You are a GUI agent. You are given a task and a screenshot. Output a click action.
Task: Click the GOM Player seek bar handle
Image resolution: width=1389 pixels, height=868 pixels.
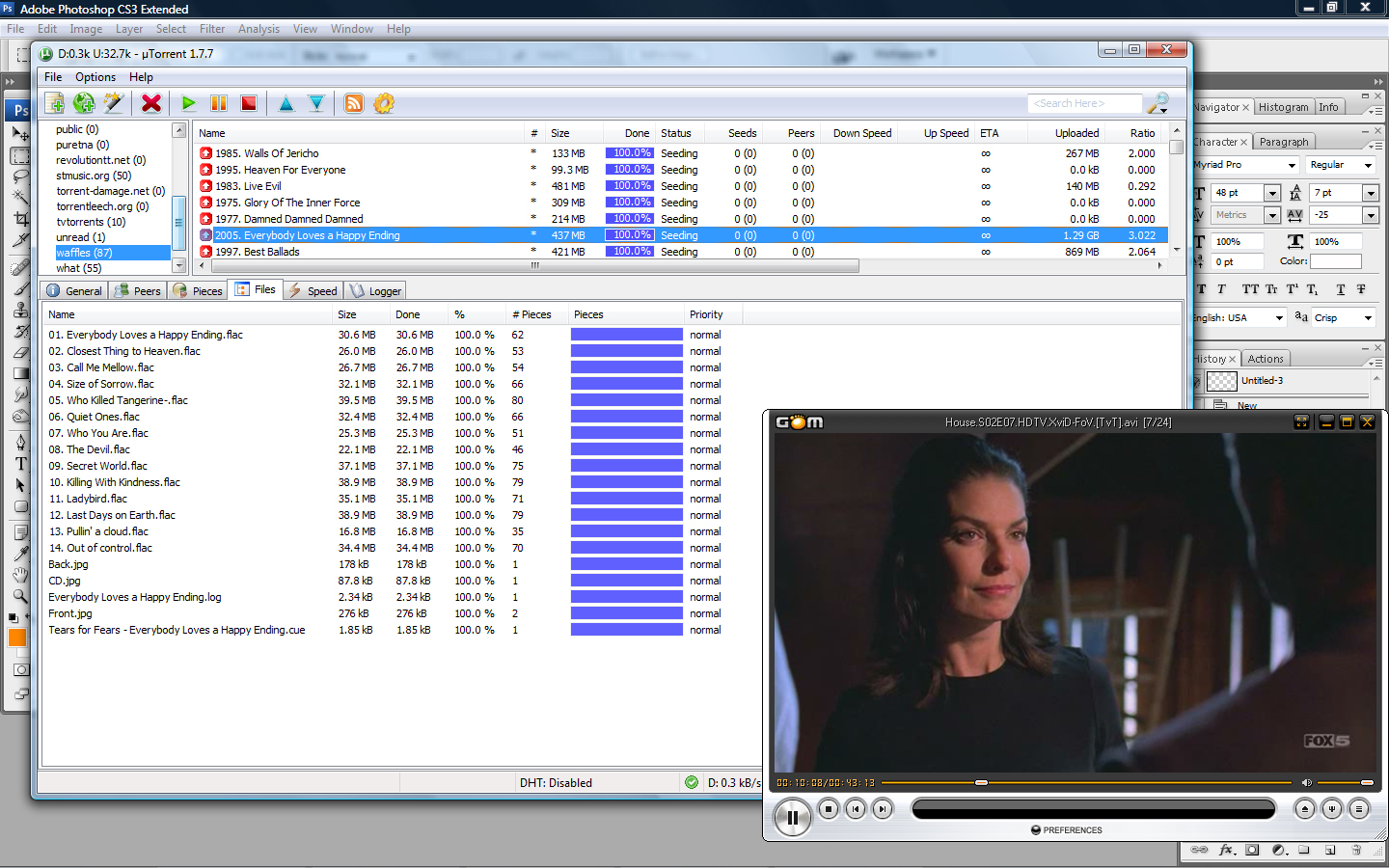click(x=981, y=782)
